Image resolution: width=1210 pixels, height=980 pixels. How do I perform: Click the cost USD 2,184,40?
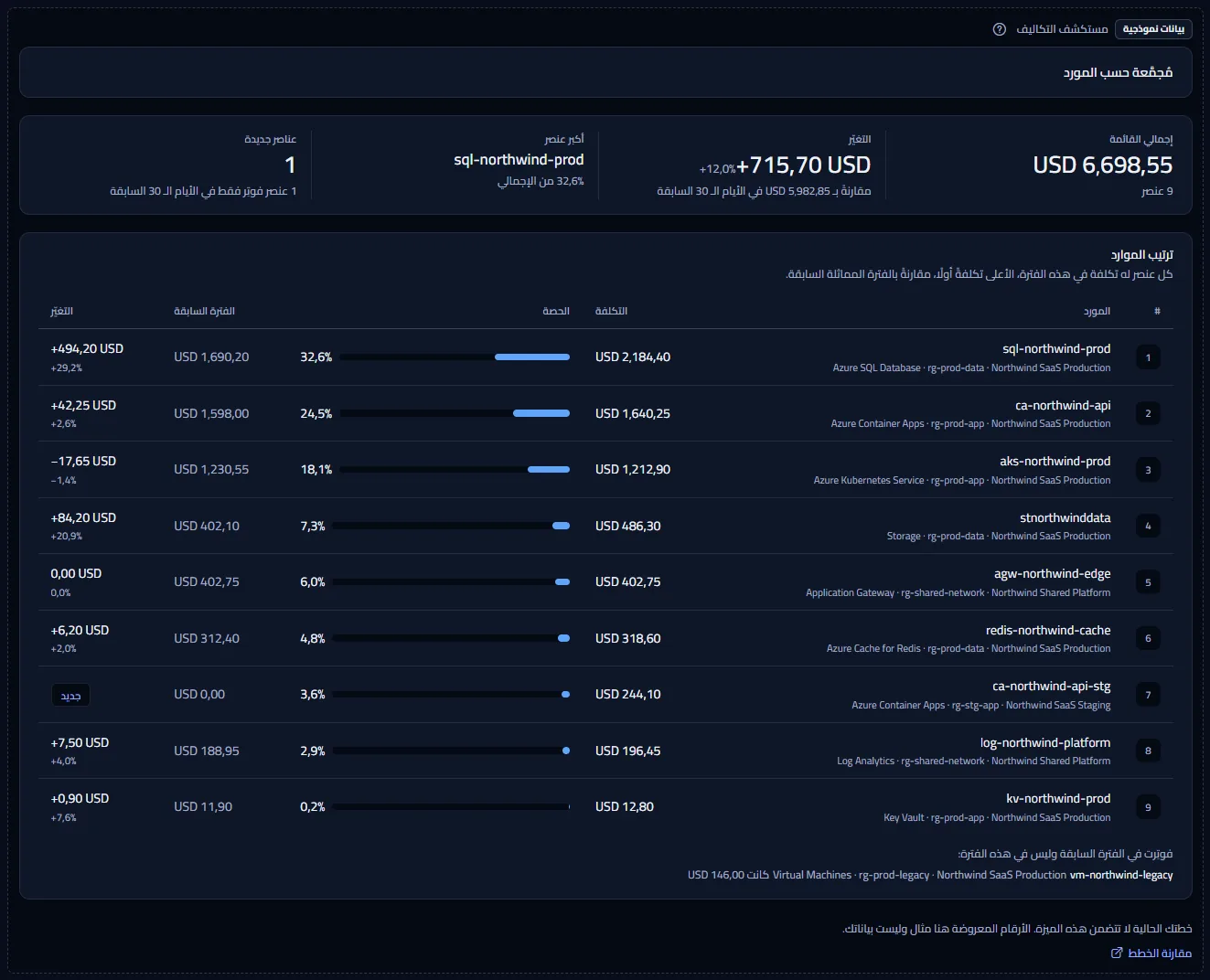(633, 357)
